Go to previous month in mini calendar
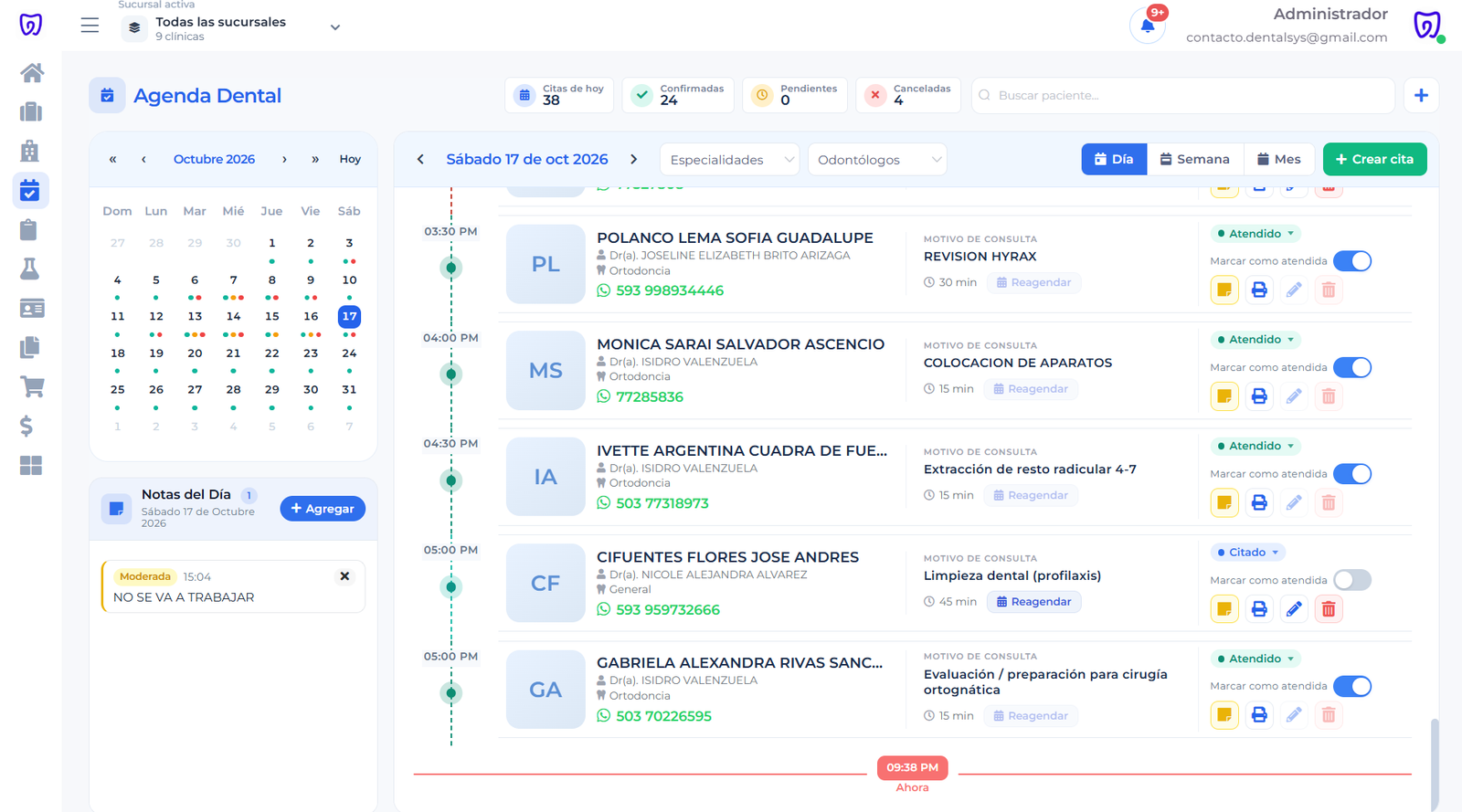The width and height of the screenshot is (1462, 812). point(143,159)
